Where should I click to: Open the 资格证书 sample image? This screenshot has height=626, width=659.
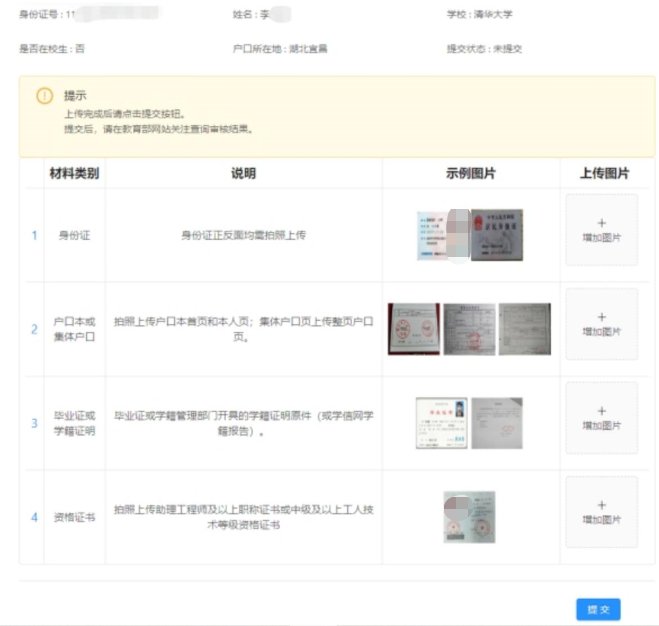[x=468, y=517]
